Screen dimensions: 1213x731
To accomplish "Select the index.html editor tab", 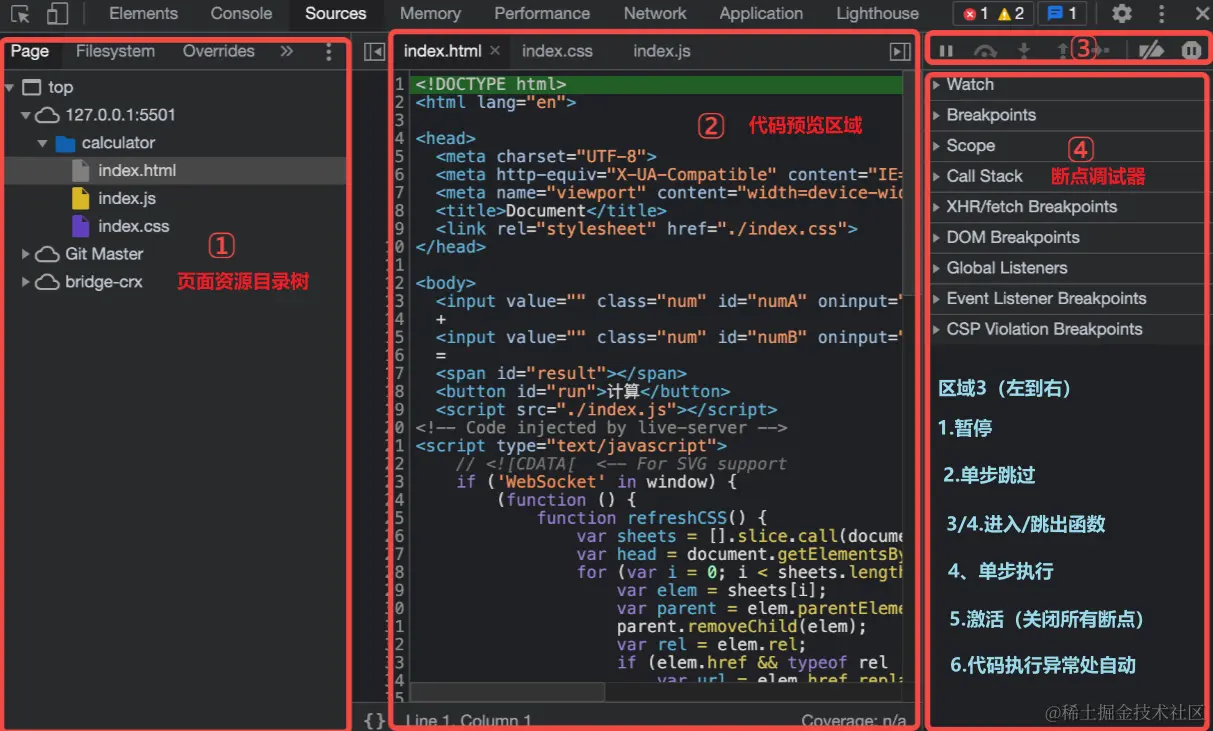I will 443,51.
